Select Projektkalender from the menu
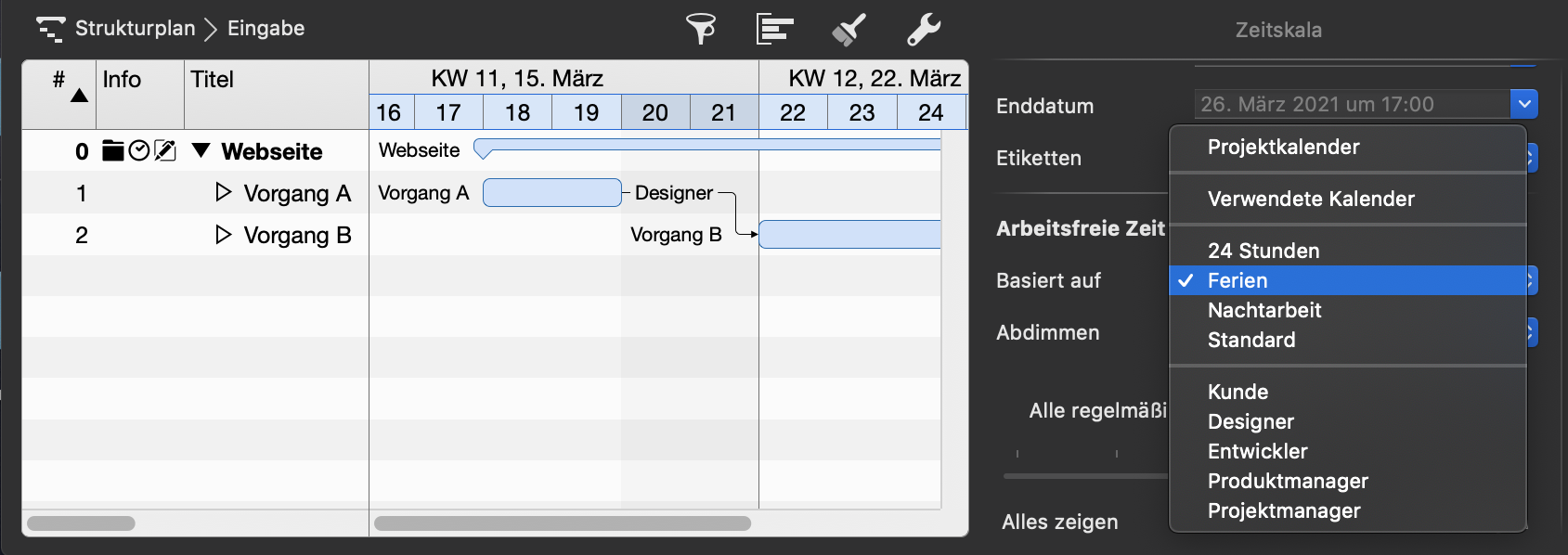1568x555 pixels. click(x=1283, y=147)
